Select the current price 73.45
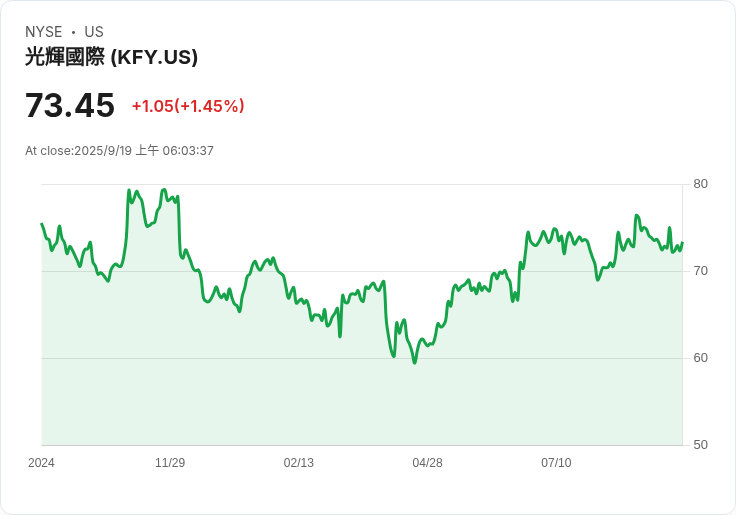Viewport: 736px width, 515px height. [x=70, y=105]
